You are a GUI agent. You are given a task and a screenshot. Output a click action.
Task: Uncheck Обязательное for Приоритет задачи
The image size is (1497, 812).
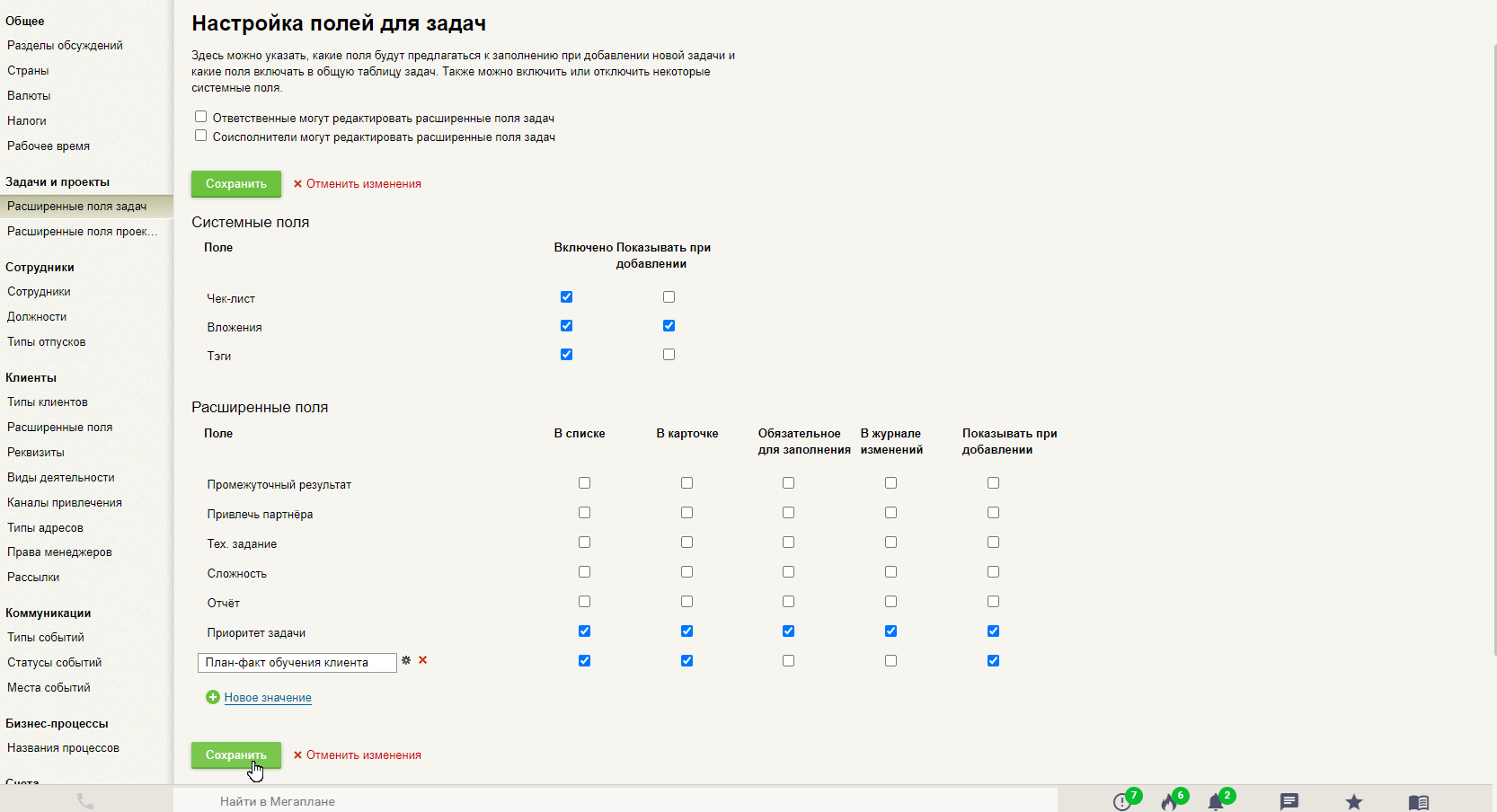789,631
